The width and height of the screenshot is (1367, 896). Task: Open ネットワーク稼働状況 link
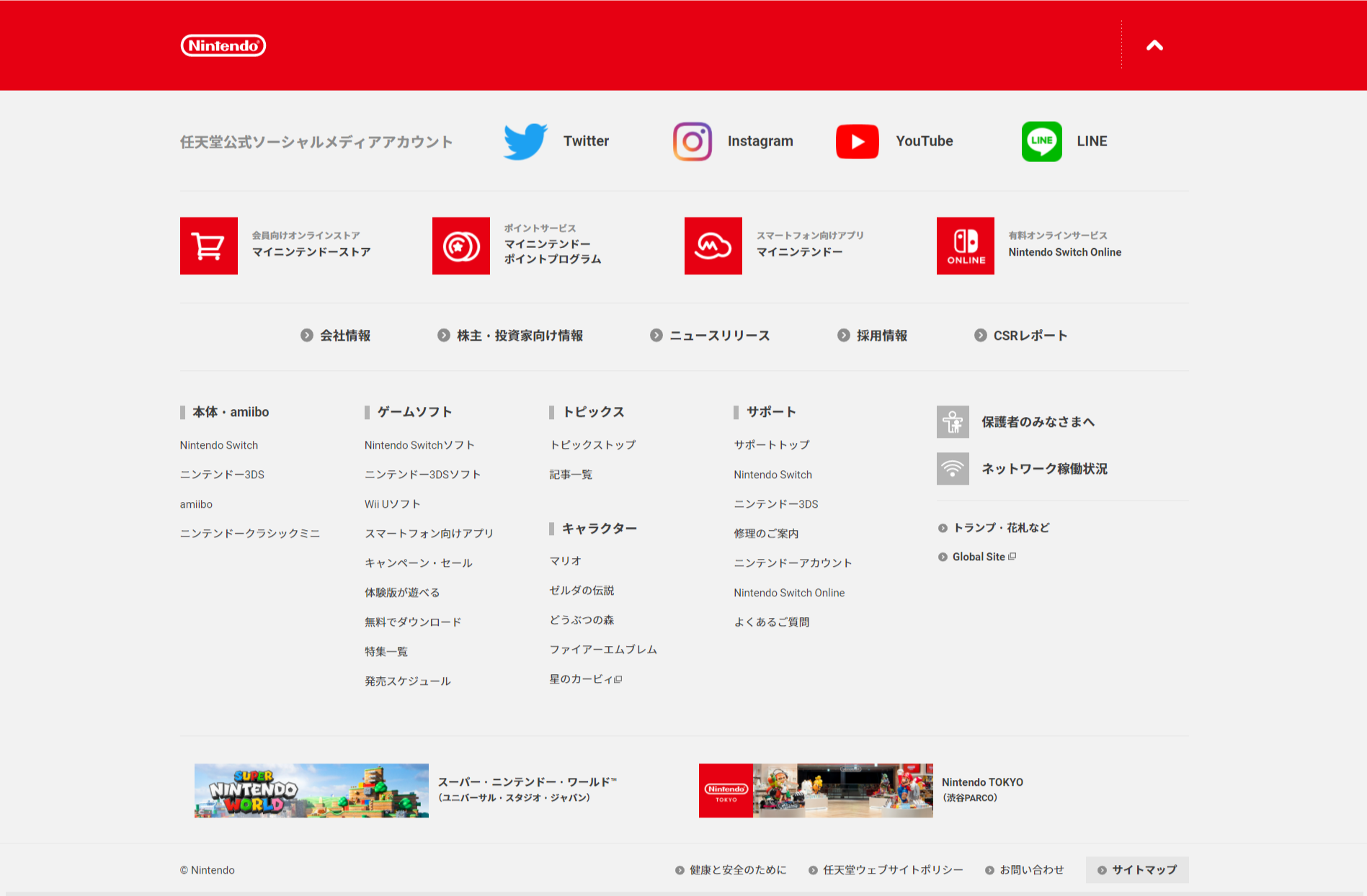click(x=1045, y=469)
